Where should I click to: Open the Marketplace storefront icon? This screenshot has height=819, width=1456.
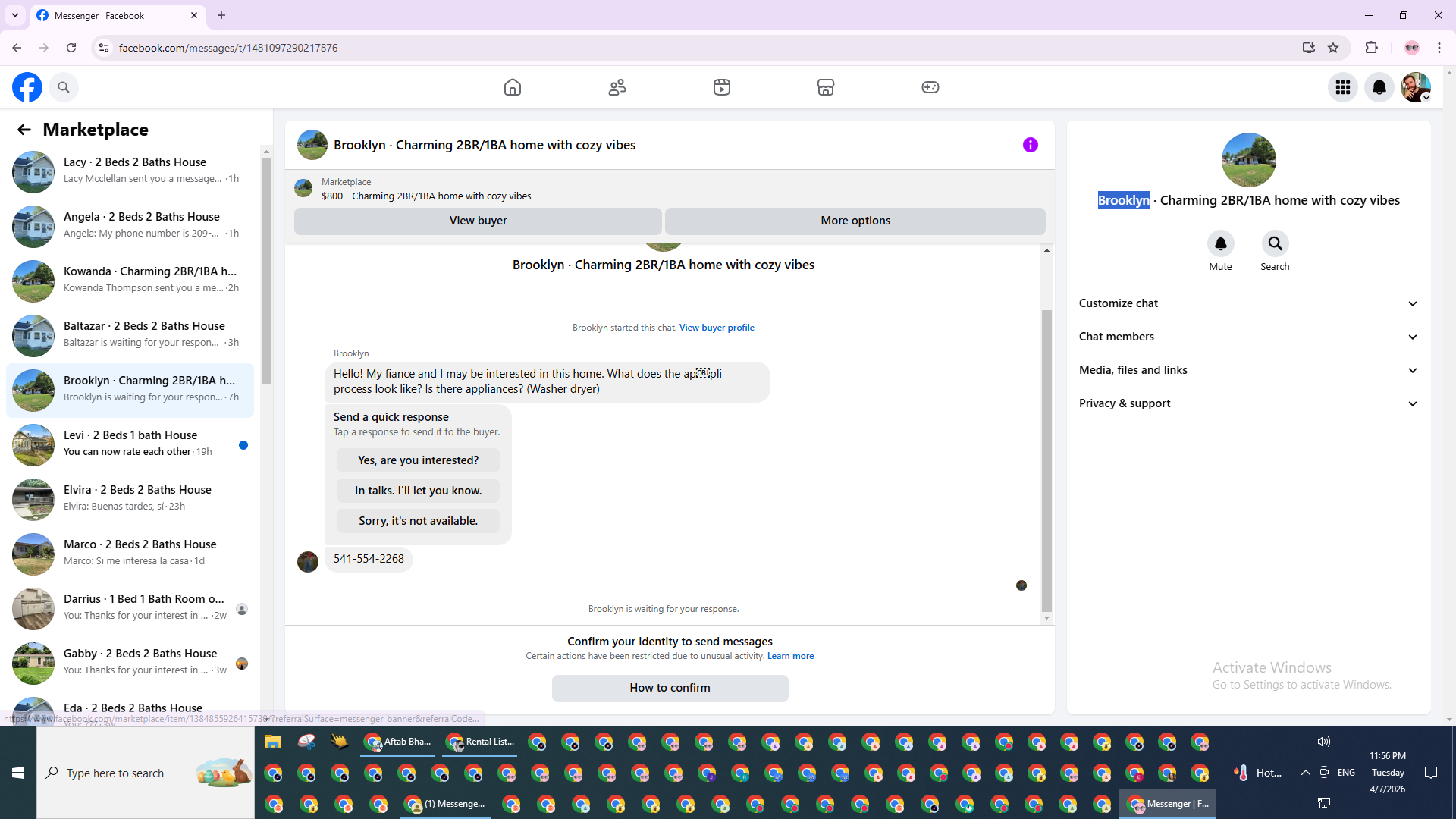coord(826,87)
